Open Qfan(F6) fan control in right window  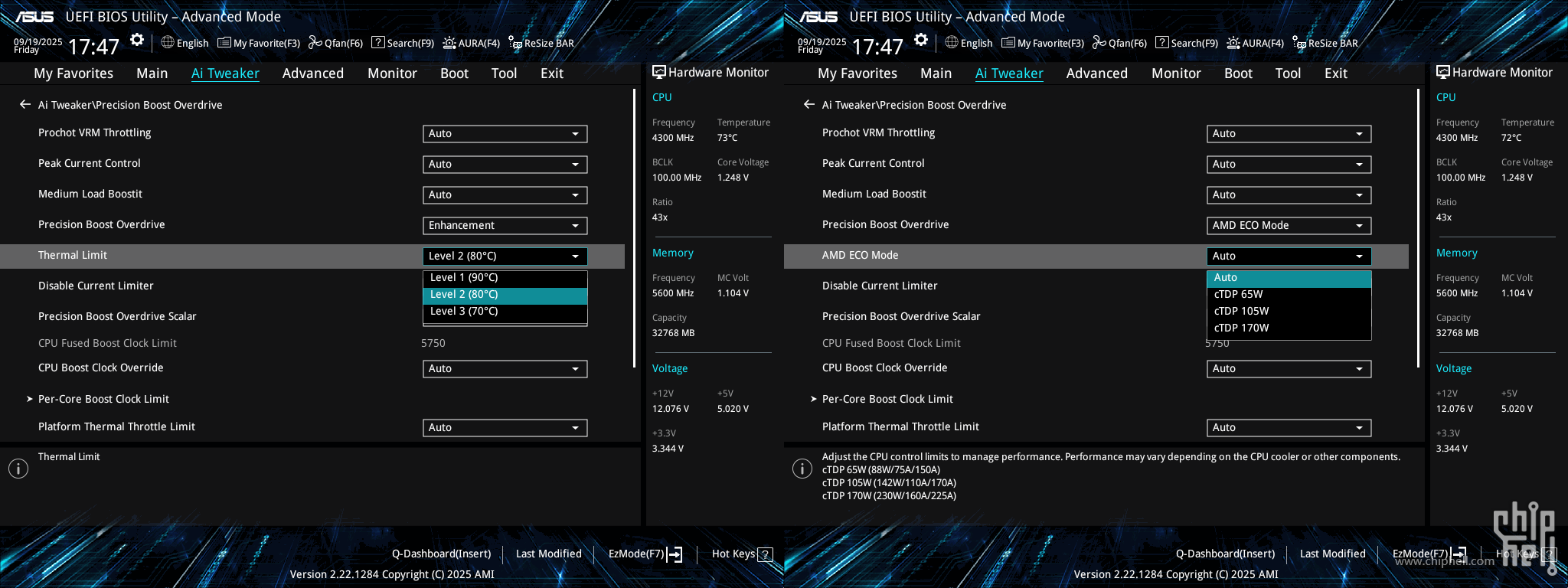point(1119,43)
